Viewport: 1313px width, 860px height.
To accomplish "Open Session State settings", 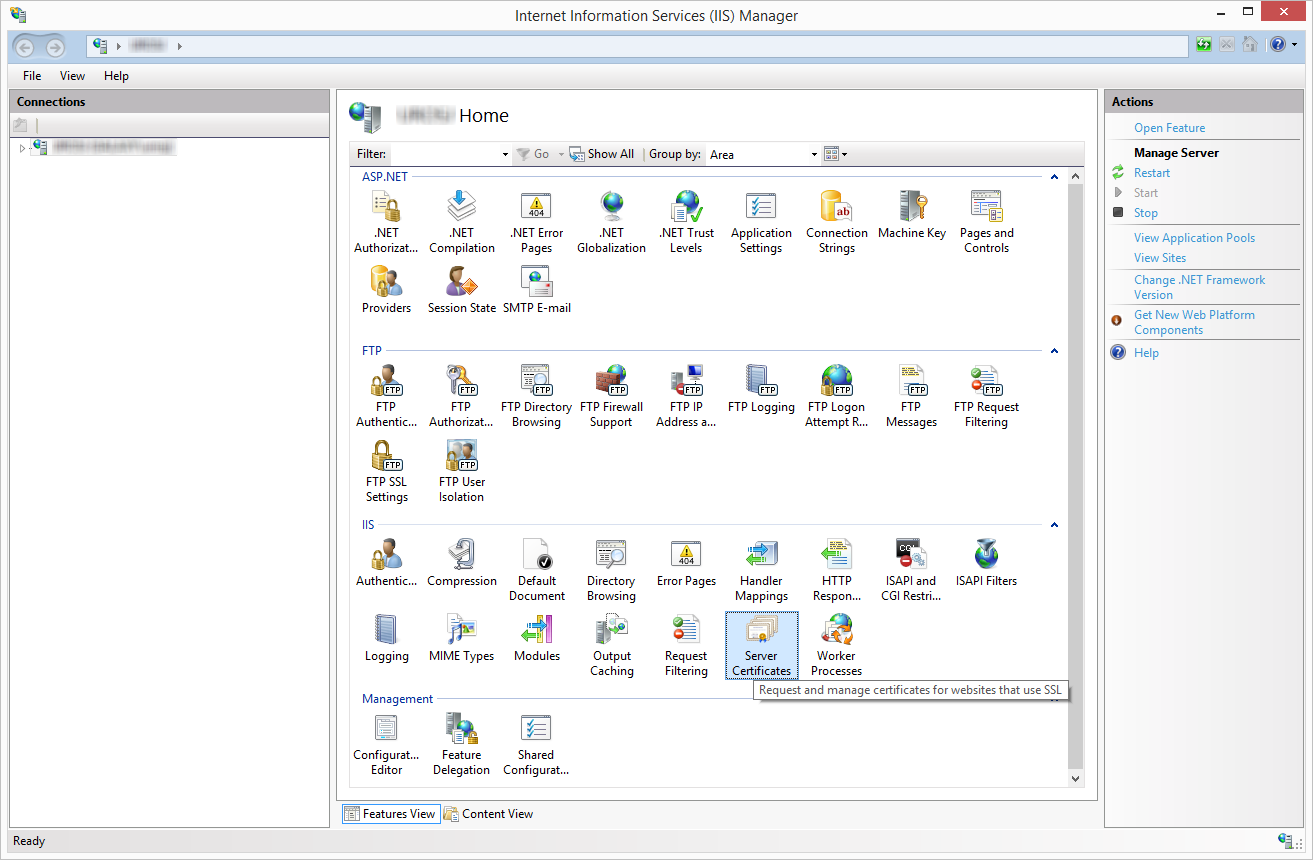I will [x=461, y=290].
